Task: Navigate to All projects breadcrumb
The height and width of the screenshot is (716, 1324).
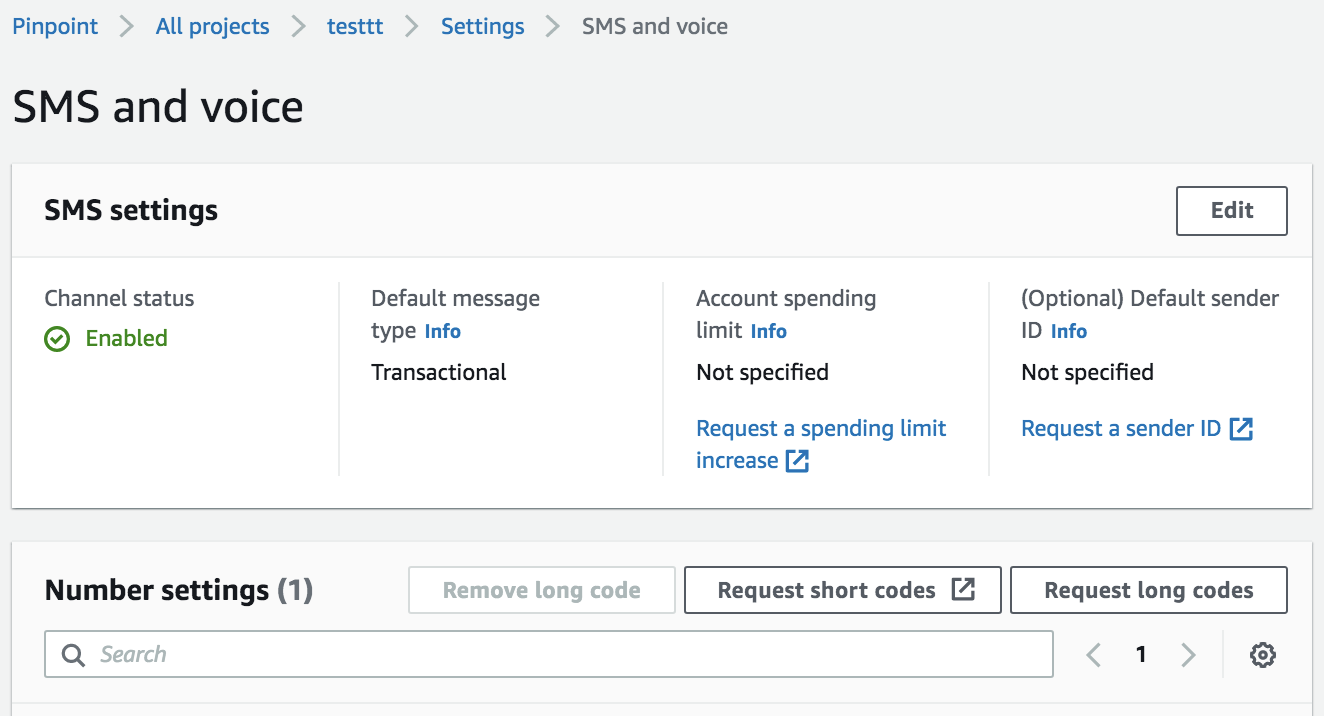Action: (x=212, y=27)
